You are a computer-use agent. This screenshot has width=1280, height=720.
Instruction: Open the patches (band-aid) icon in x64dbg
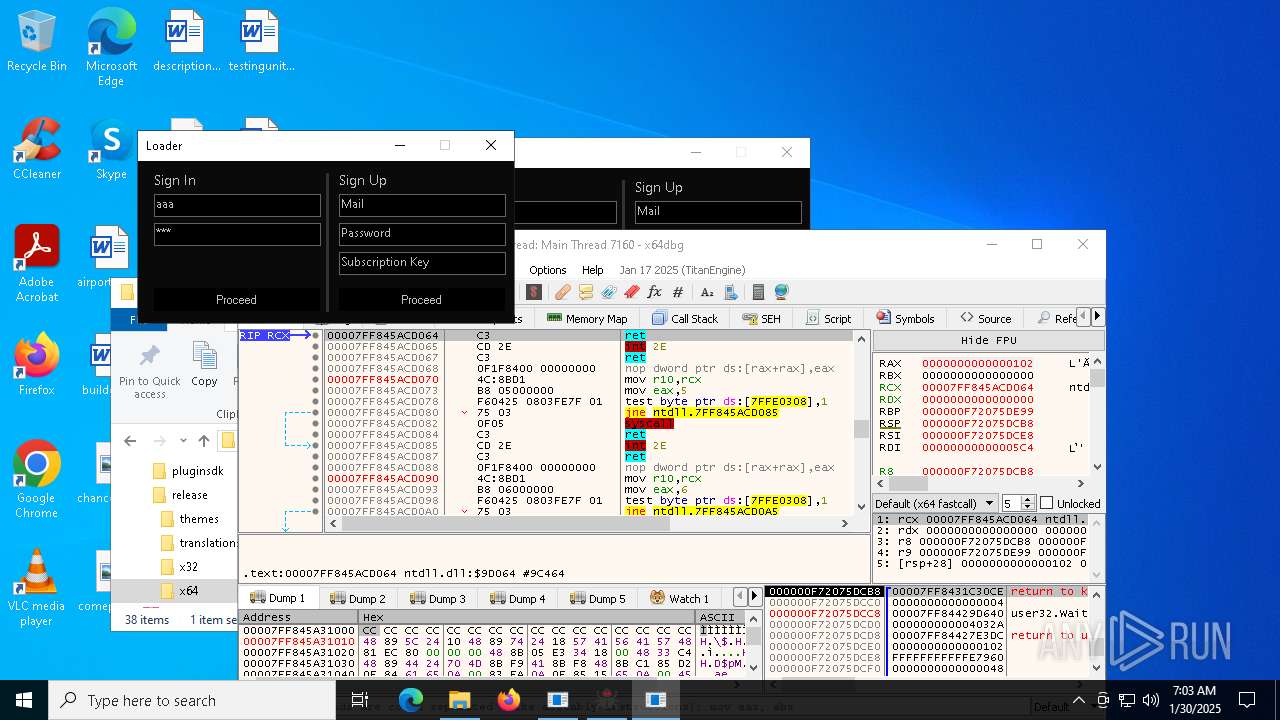(563, 292)
